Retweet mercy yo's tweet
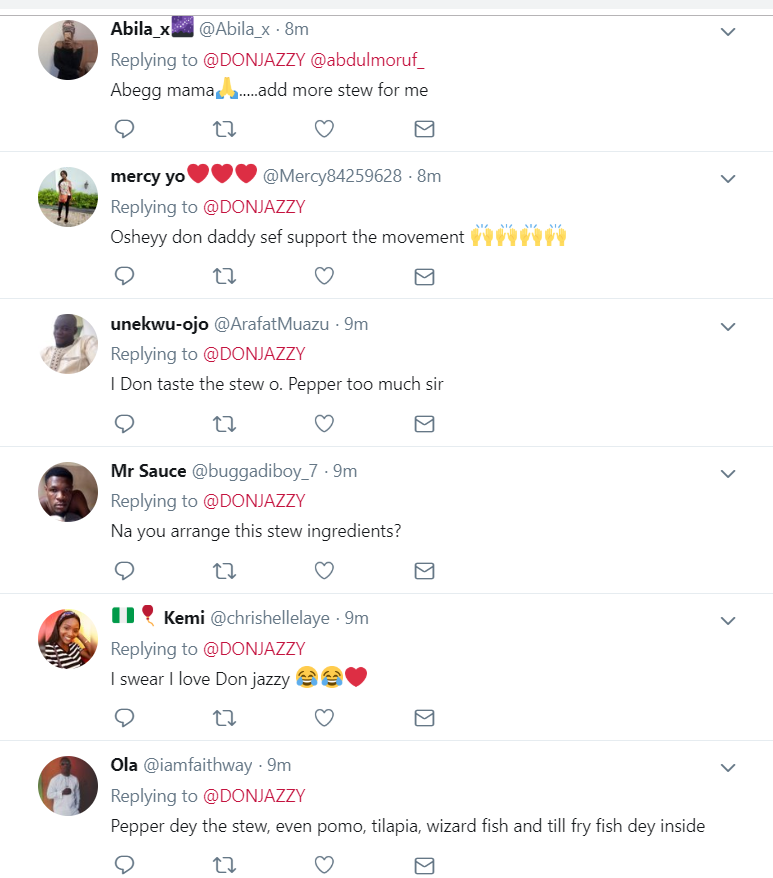This screenshot has height=878, width=773. click(225, 276)
